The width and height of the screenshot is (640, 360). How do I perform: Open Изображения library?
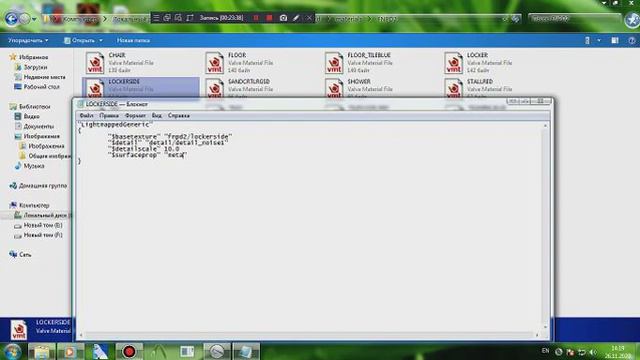37,136
